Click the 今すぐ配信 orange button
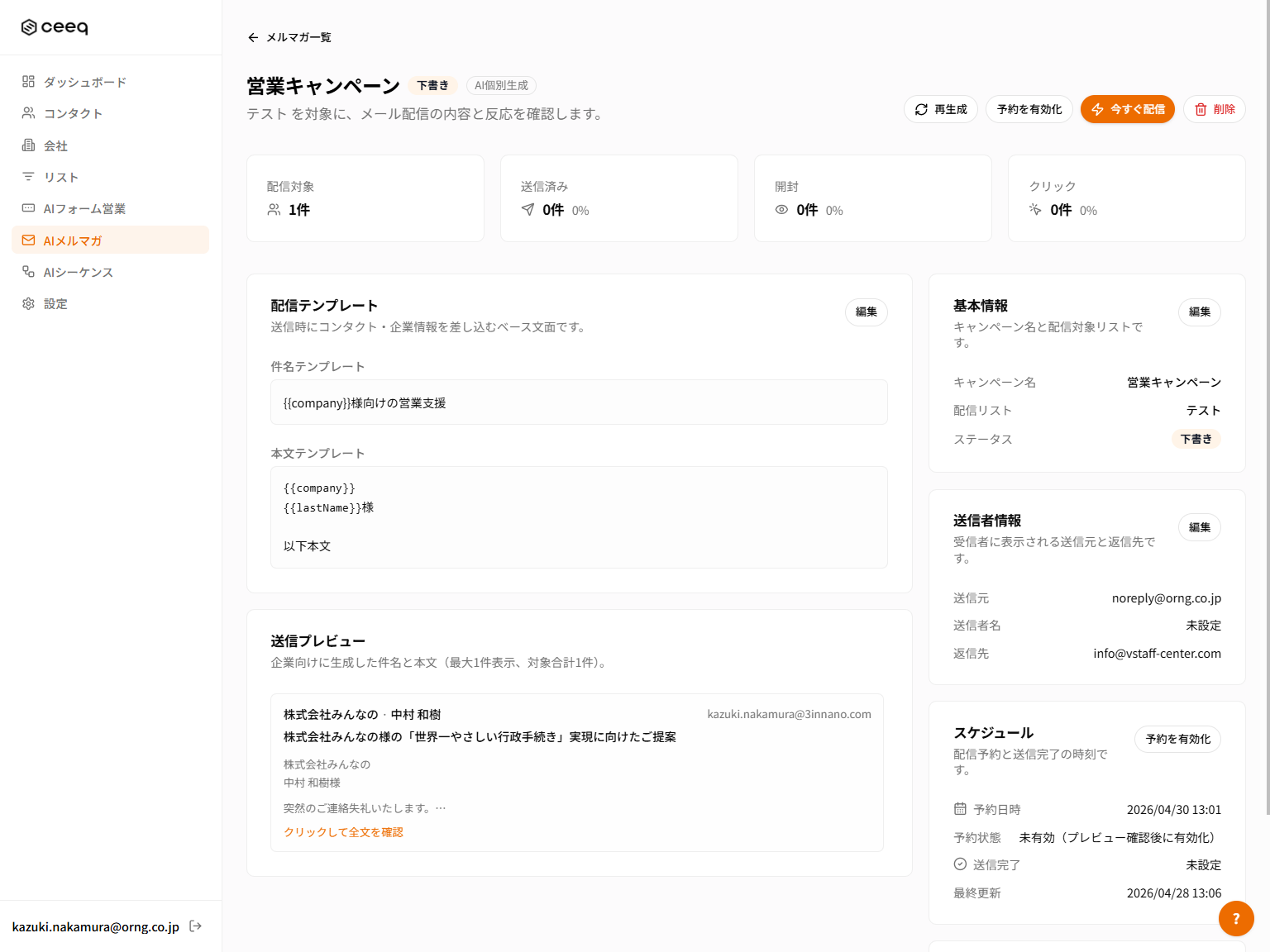Screen dimensions: 1270x952 [x=1128, y=109]
